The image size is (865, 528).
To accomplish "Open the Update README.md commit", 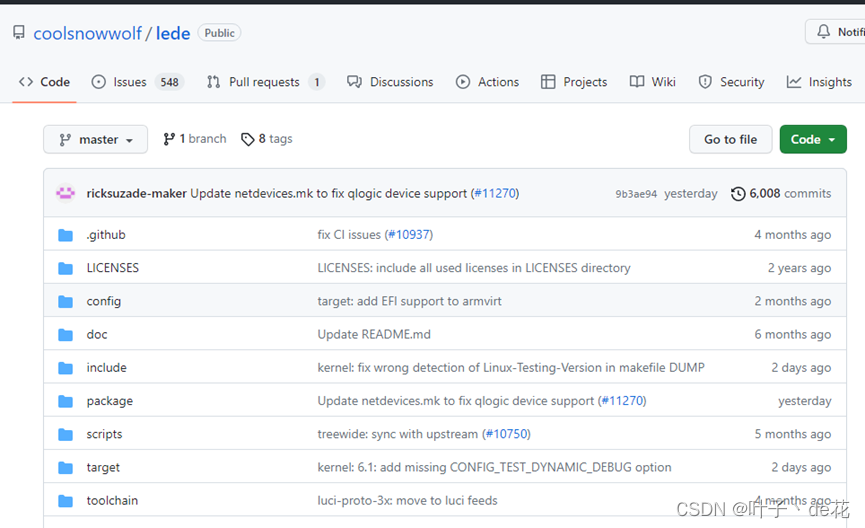I will [x=374, y=334].
